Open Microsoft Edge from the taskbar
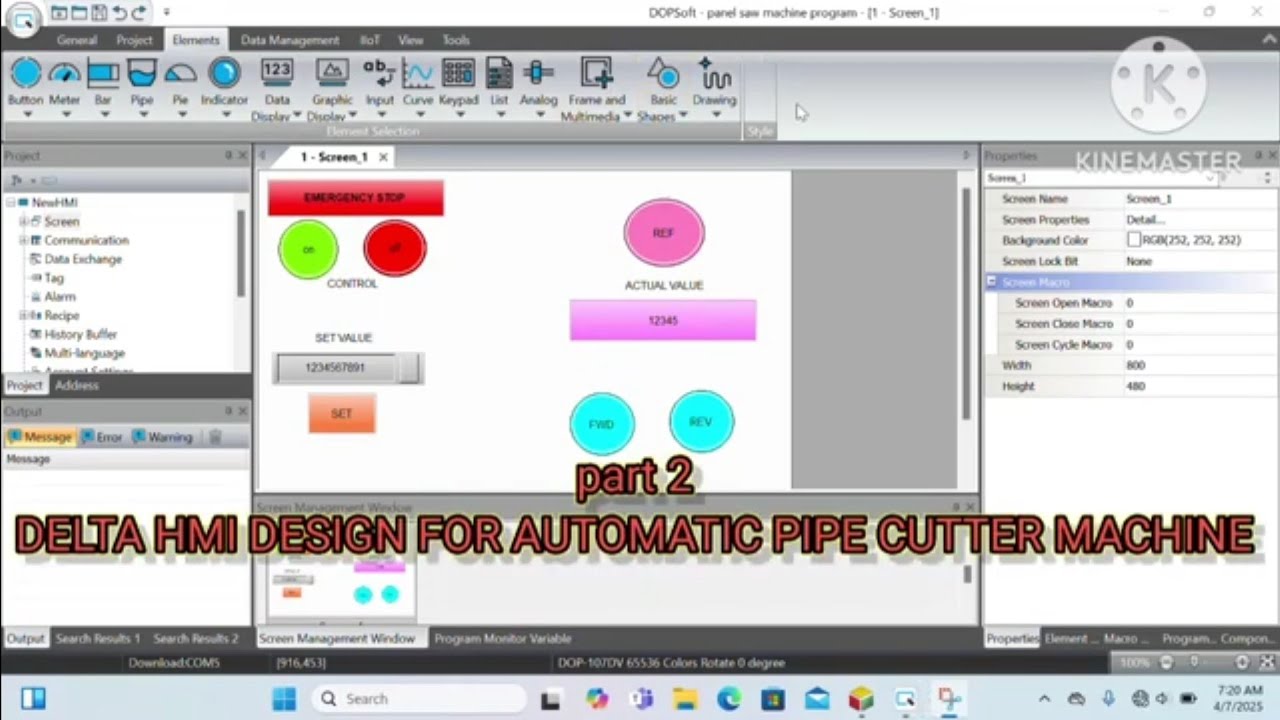 click(729, 699)
